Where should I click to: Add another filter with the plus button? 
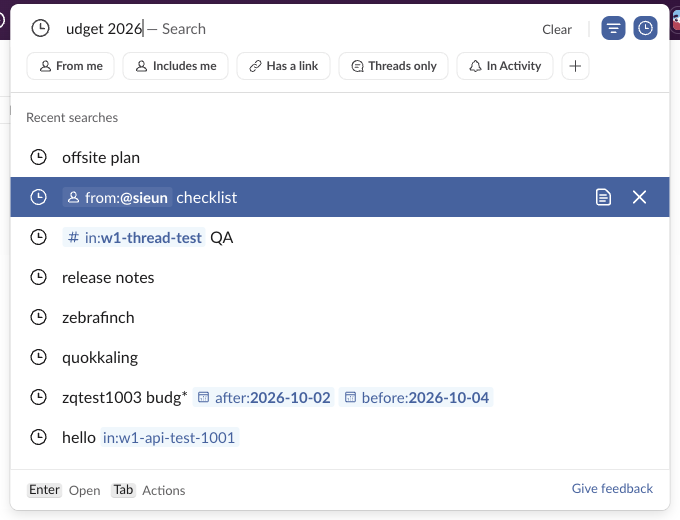575,66
